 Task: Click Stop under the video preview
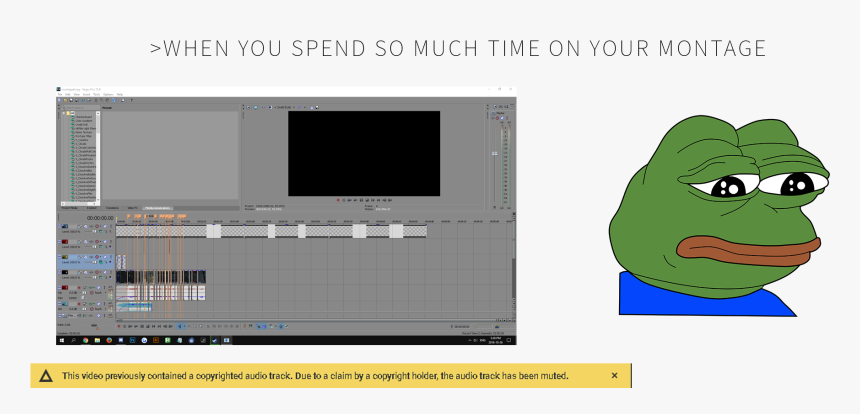367,200
